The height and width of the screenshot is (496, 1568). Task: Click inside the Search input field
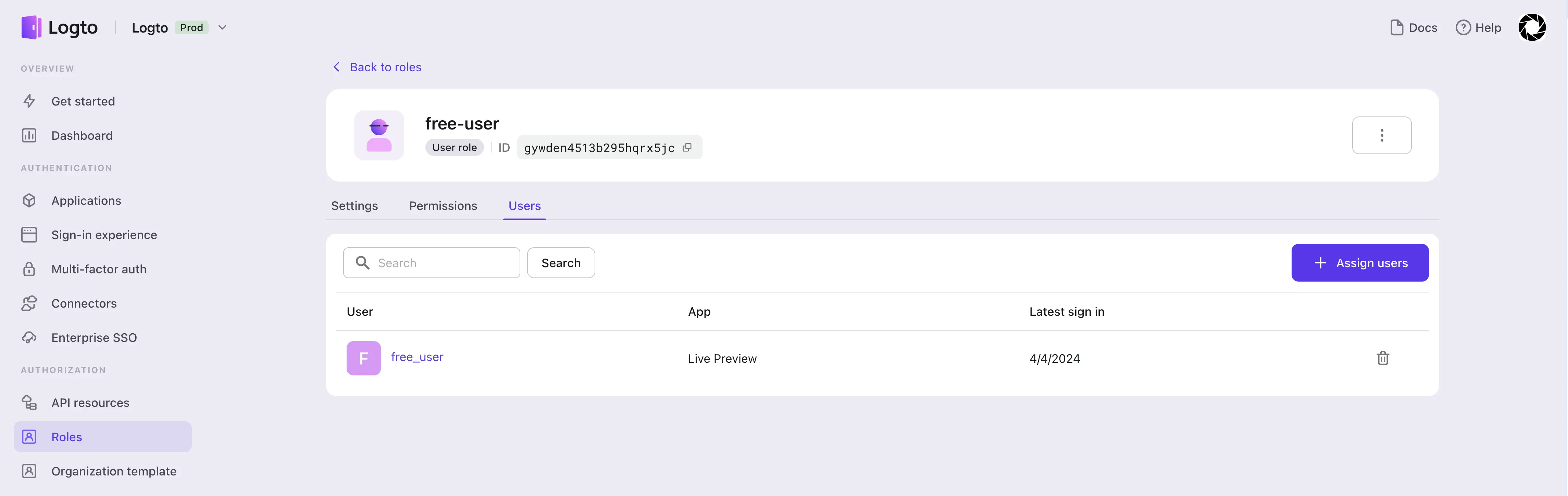tap(432, 263)
